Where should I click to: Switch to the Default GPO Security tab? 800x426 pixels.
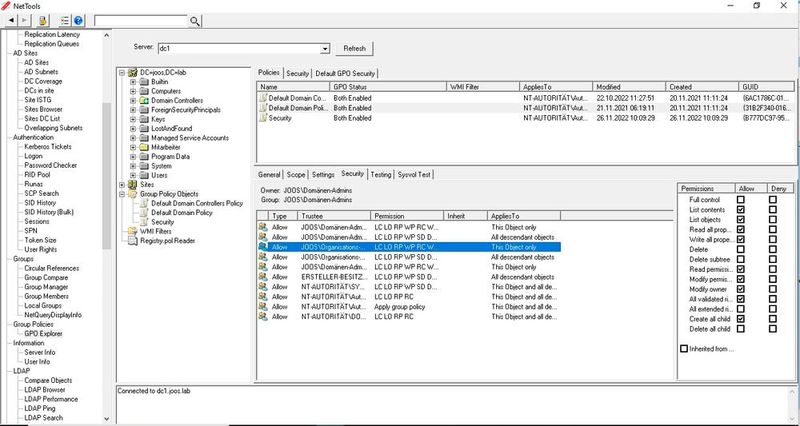(x=345, y=73)
